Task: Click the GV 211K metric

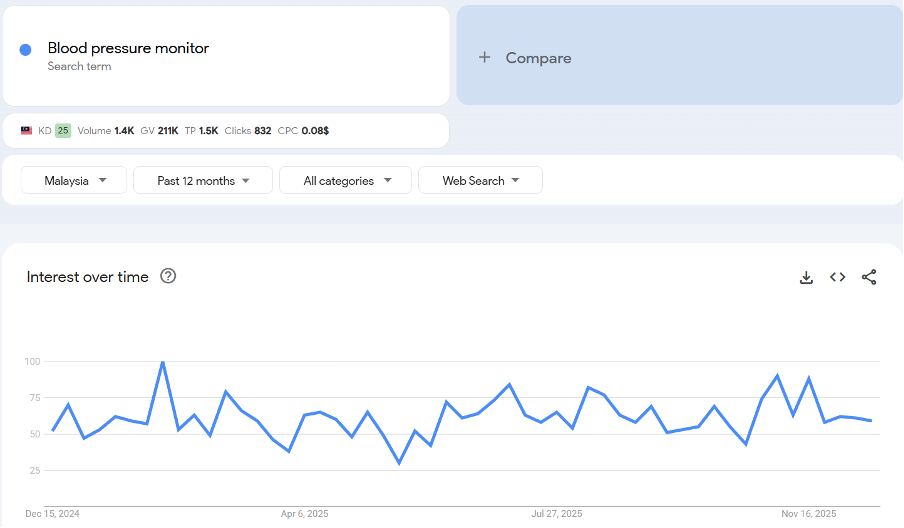Action: (160, 131)
